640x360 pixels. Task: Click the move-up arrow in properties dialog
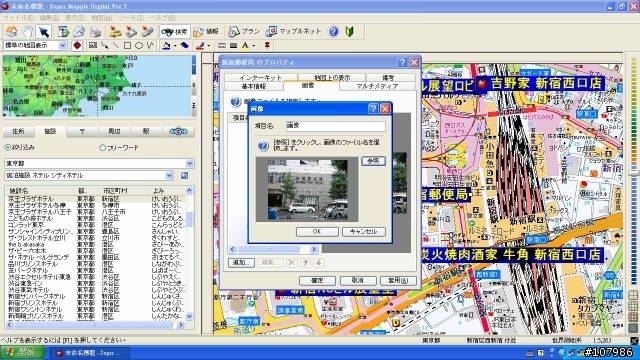(x=305, y=262)
